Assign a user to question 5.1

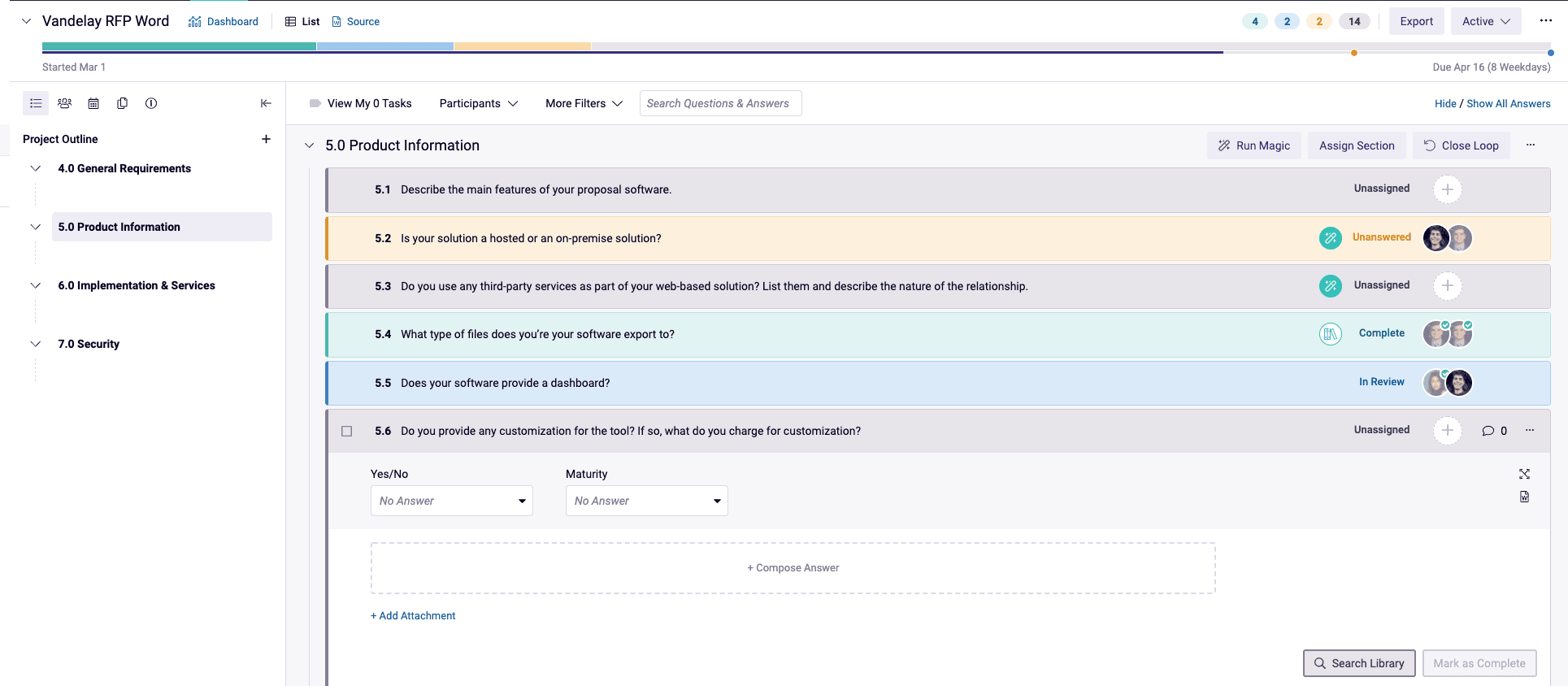(x=1447, y=189)
